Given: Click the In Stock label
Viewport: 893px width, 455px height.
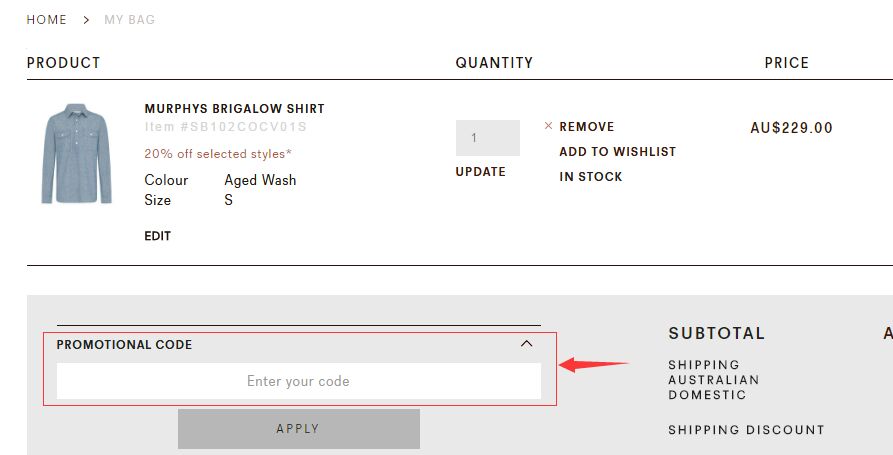Looking at the screenshot, I should click(591, 177).
